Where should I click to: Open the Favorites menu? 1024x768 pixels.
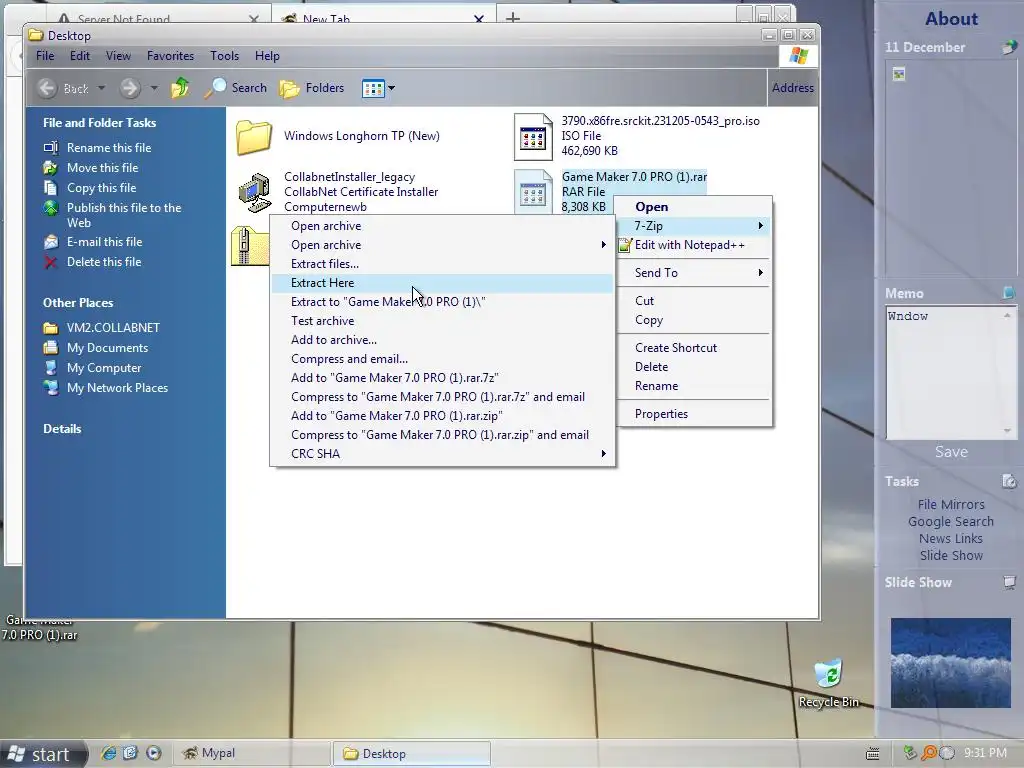pos(170,56)
